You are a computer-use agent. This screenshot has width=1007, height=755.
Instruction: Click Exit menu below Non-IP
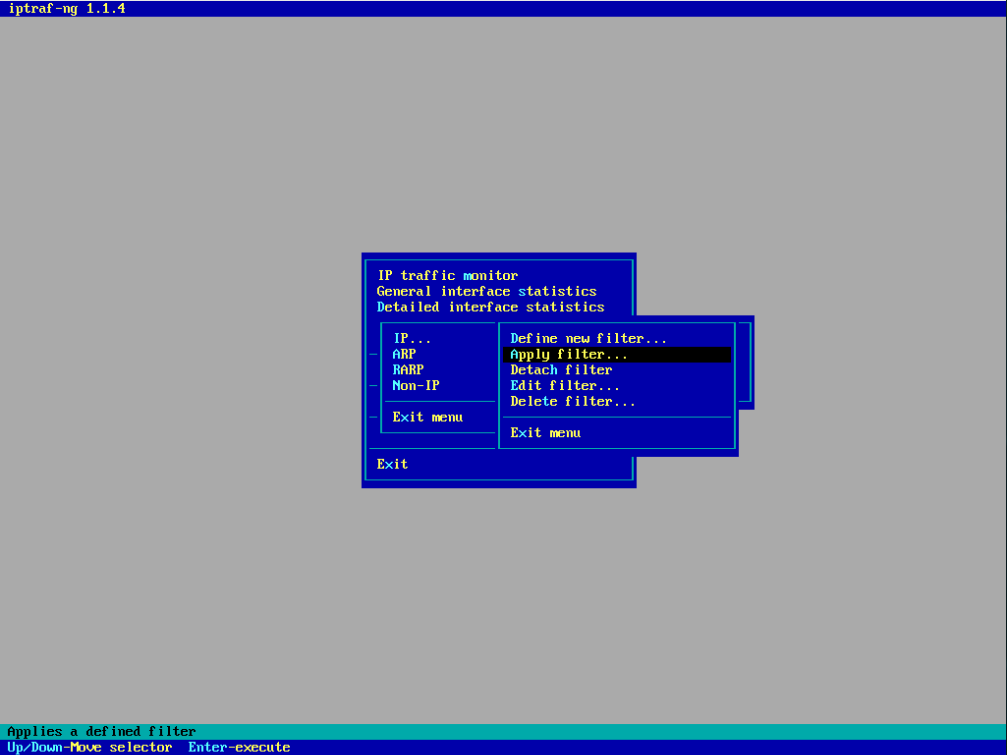(427, 417)
